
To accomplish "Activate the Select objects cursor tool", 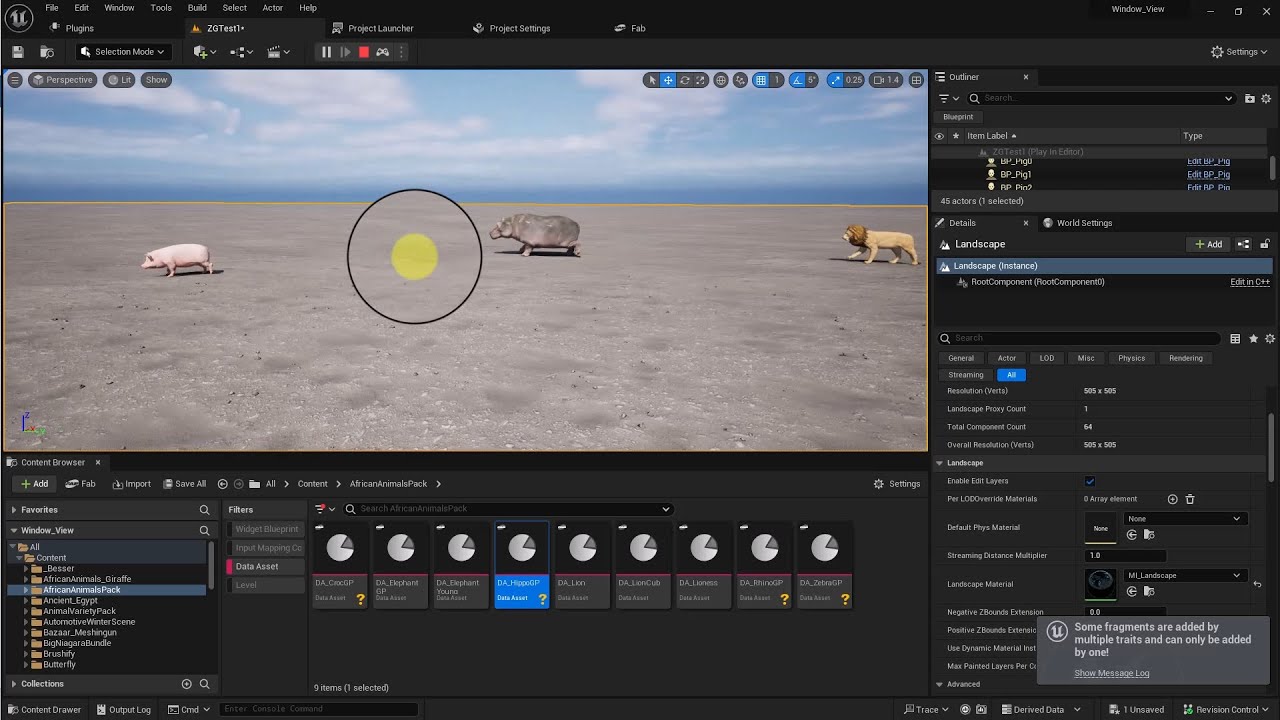I will pos(652,80).
